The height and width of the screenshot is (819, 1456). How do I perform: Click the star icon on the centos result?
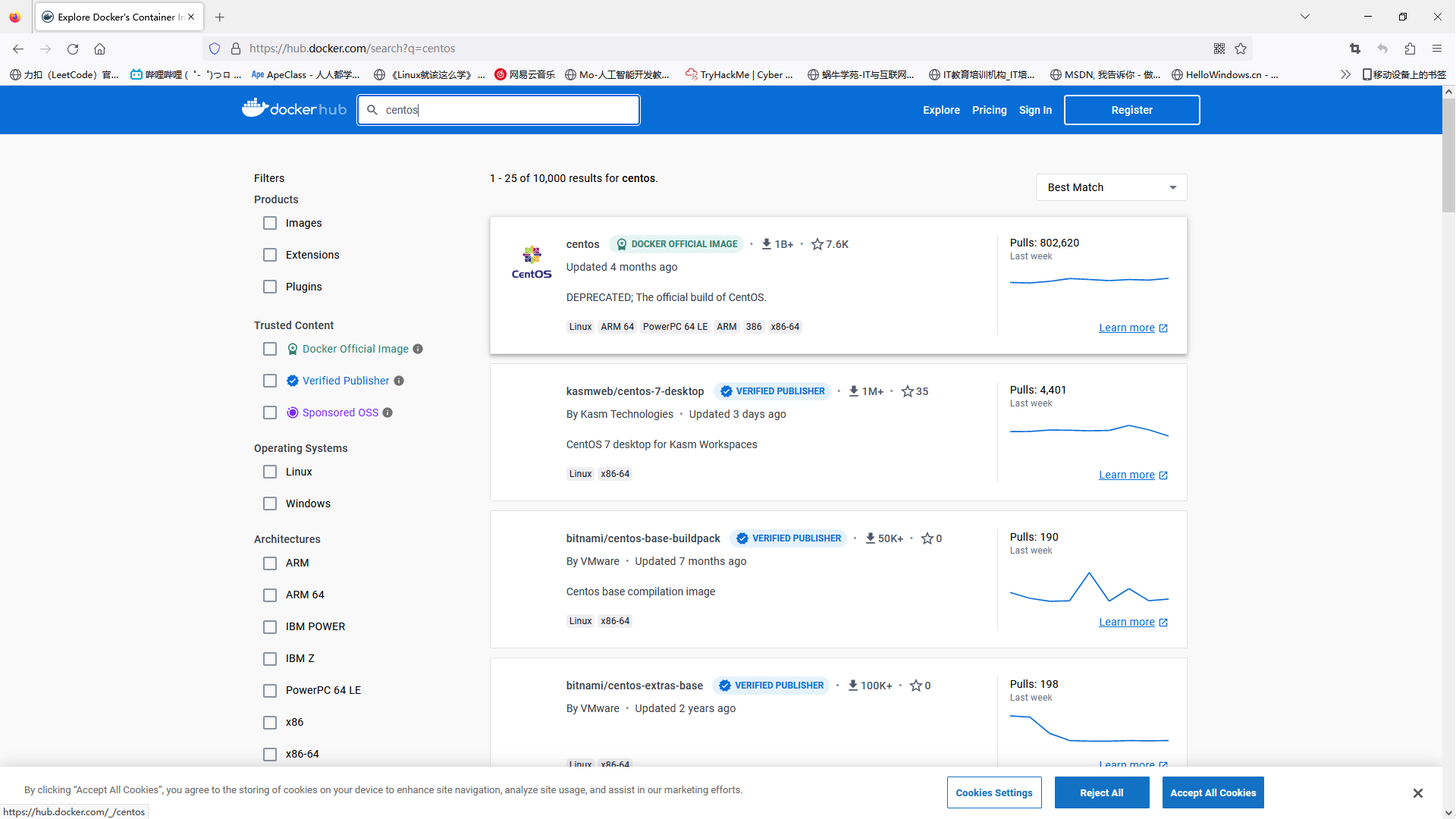point(817,244)
